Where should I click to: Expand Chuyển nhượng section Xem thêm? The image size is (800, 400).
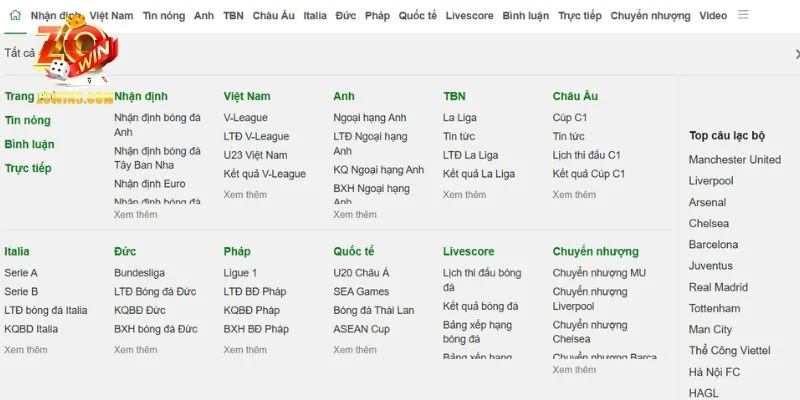pyautogui.click(x=574, y=369)
